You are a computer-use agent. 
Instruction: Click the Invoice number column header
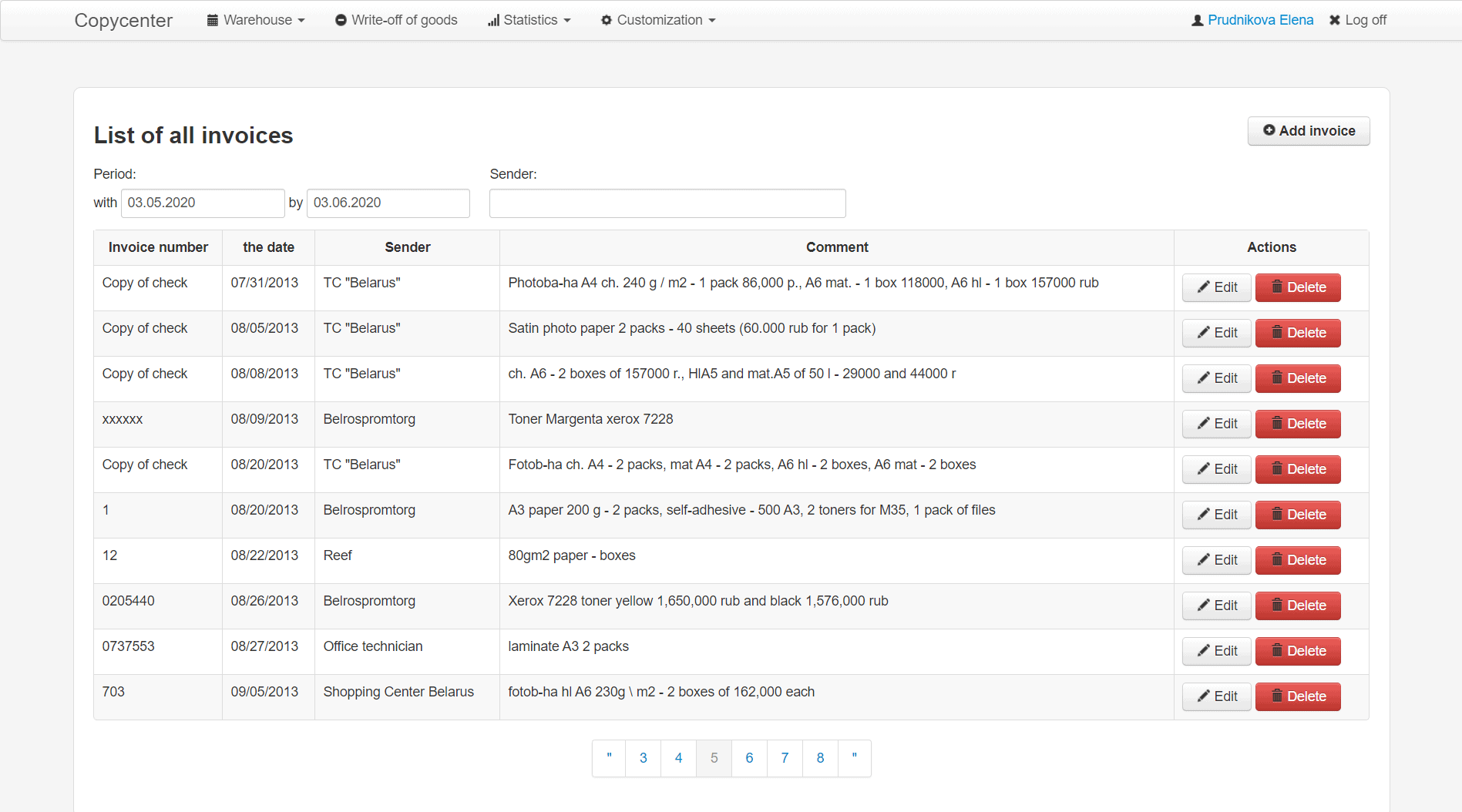tap(158, 247)
